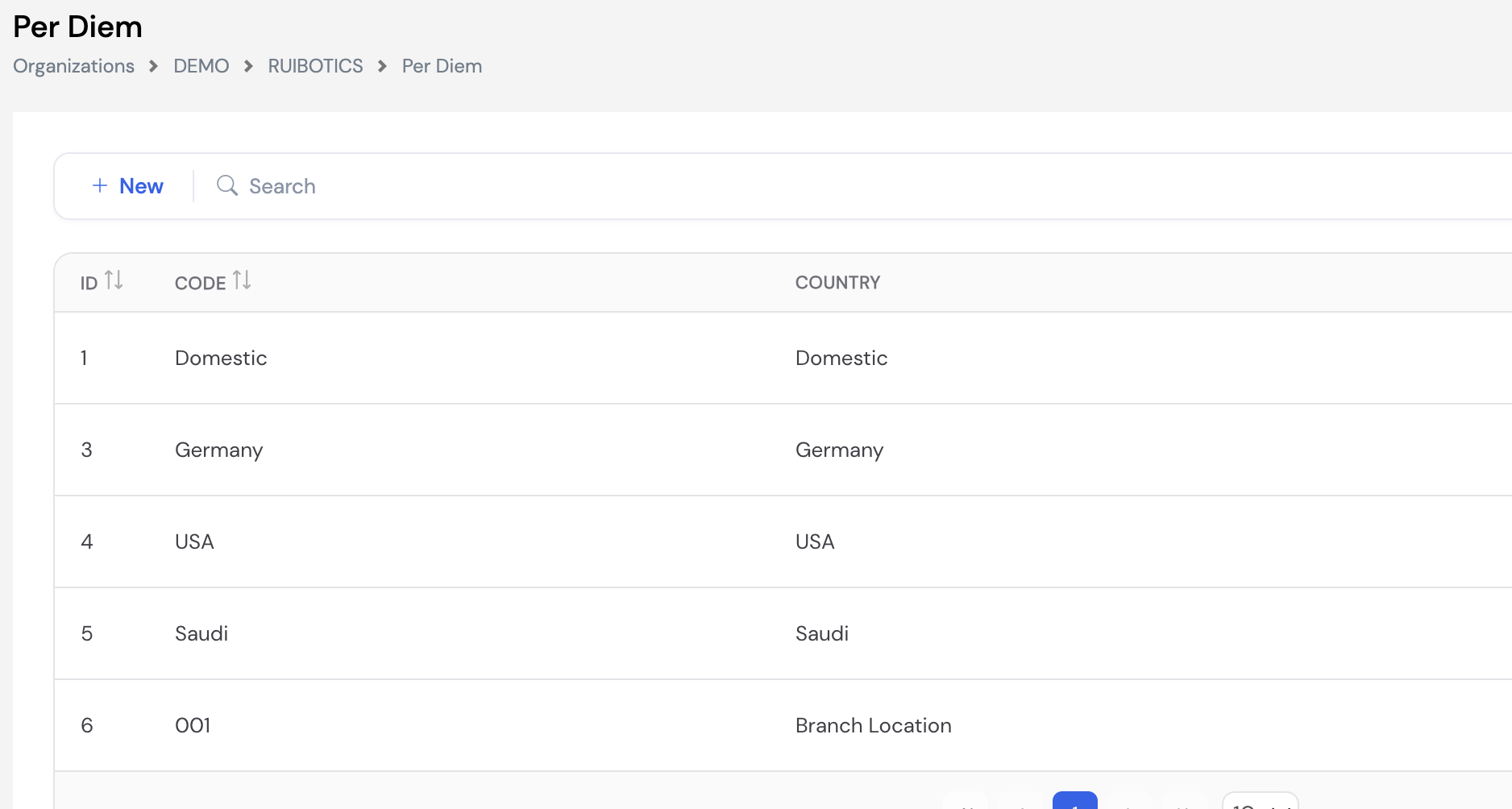The height and width of the screenshot is (809, 1512).
Task: Select the Germany code cell
Action: pos(219,450)
